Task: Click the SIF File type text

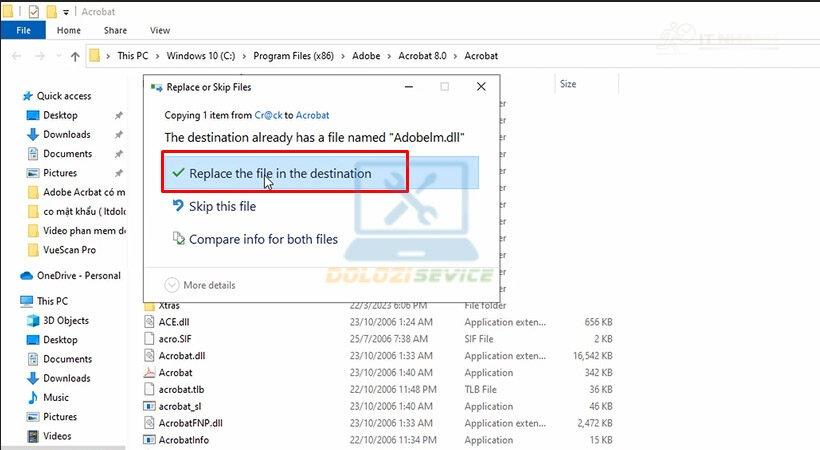Action: pyautogui.click(x=479, y=339)
